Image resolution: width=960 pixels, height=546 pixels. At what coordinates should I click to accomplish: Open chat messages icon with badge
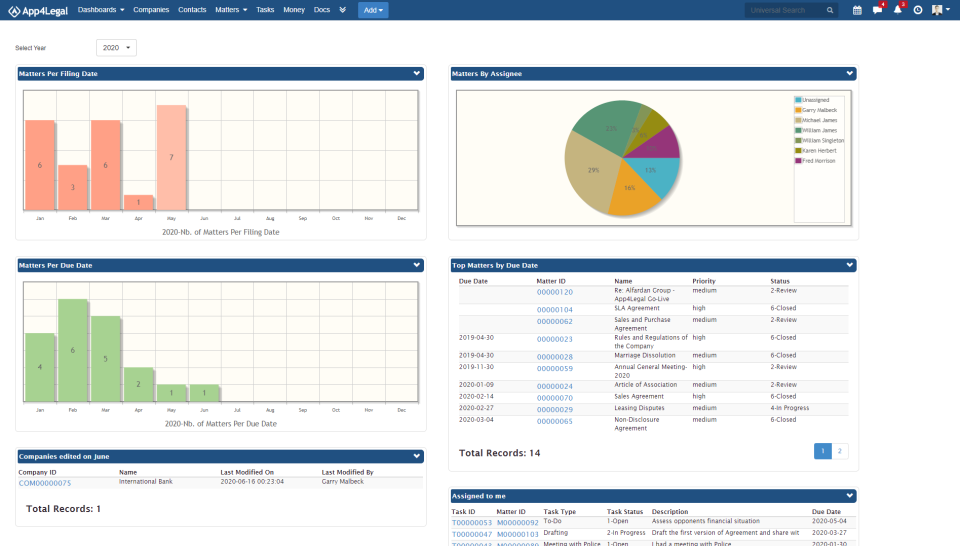coord(877,10)
